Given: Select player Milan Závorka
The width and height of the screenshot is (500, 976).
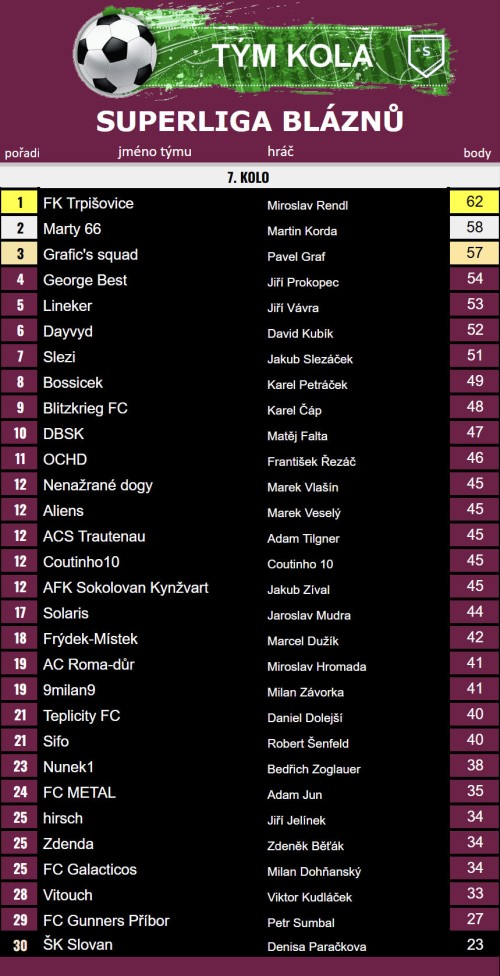Looking at the screenshot, I should click(305, 692).
